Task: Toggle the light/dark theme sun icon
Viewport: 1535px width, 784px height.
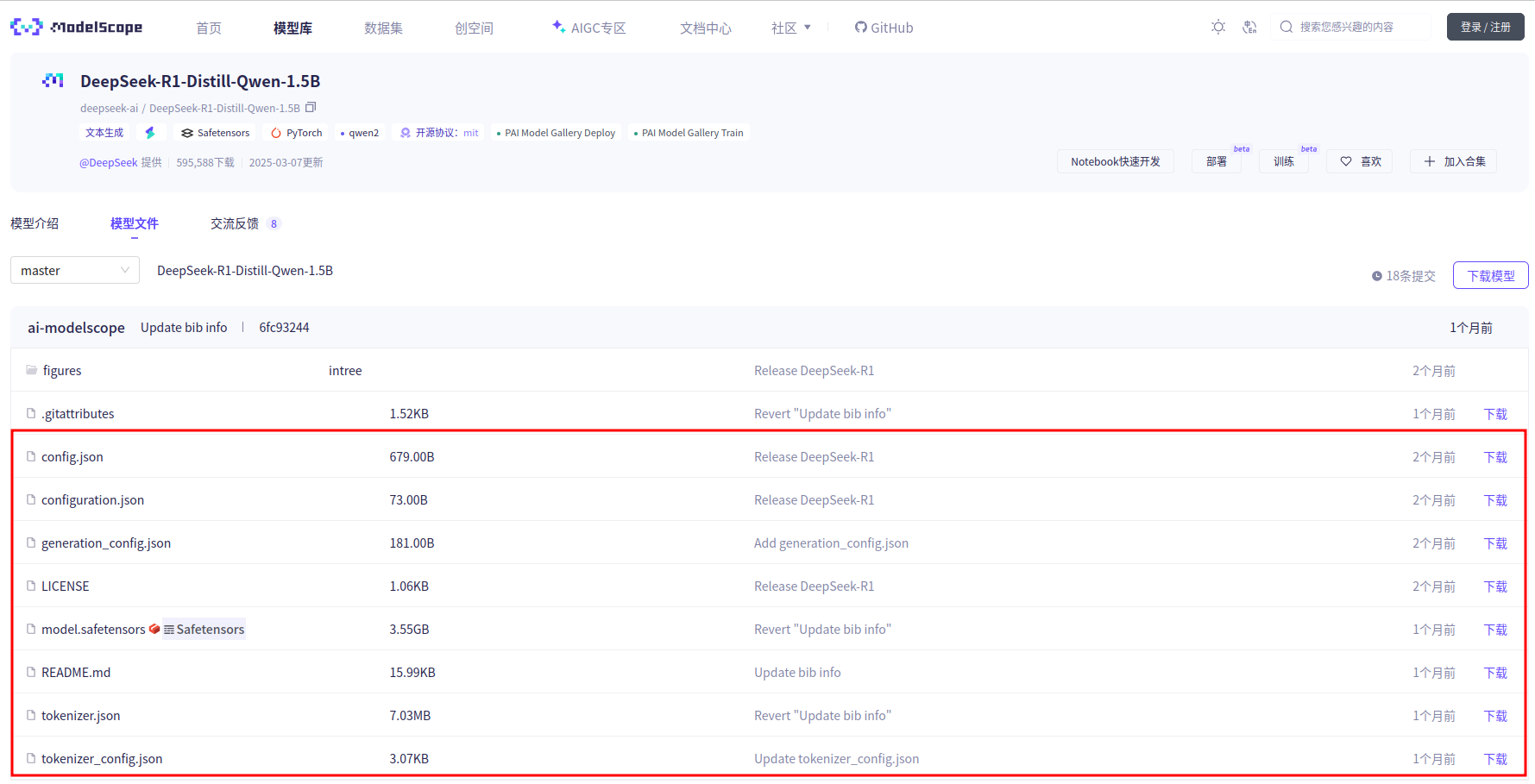Action: pyautogui.click(x=1217, y=27)
